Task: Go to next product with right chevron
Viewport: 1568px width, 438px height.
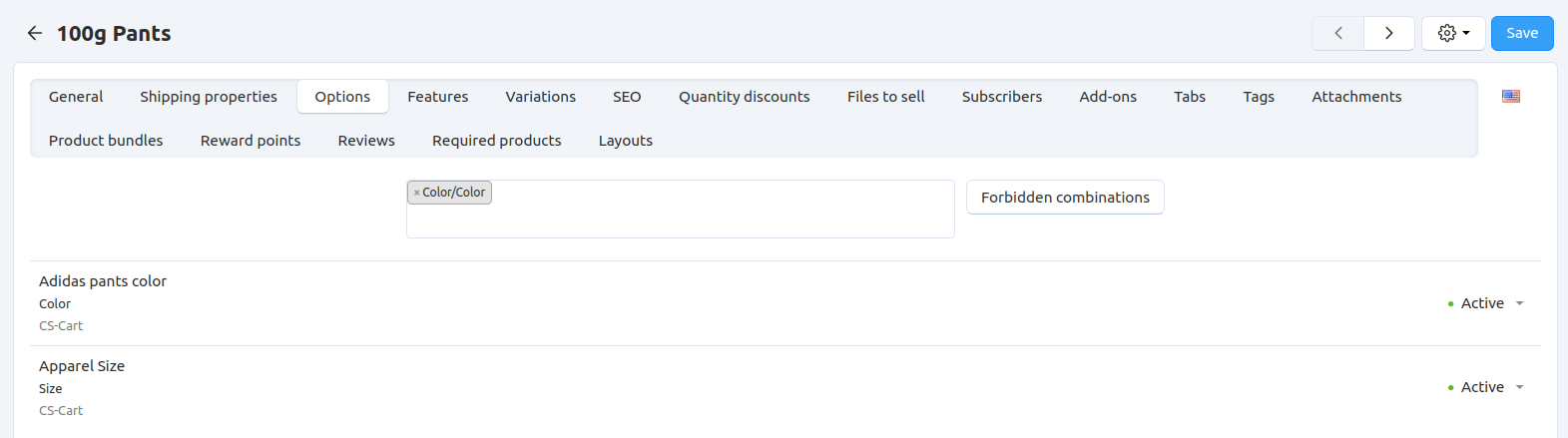Action: point(1388,33)
